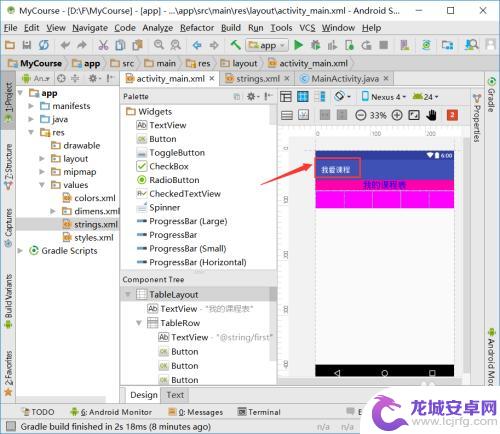Screen dimensions: 500x434
Task: Zoom out with the minus icon
Action: [360, 115]
